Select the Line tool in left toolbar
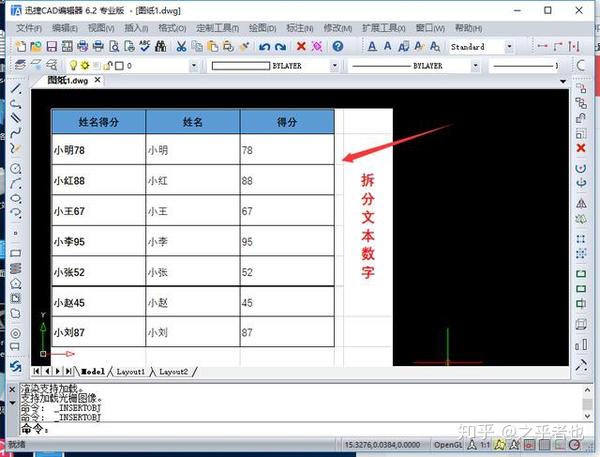This screenshot has height=457, width=600. pyautogui.click(x=16, y=89)
